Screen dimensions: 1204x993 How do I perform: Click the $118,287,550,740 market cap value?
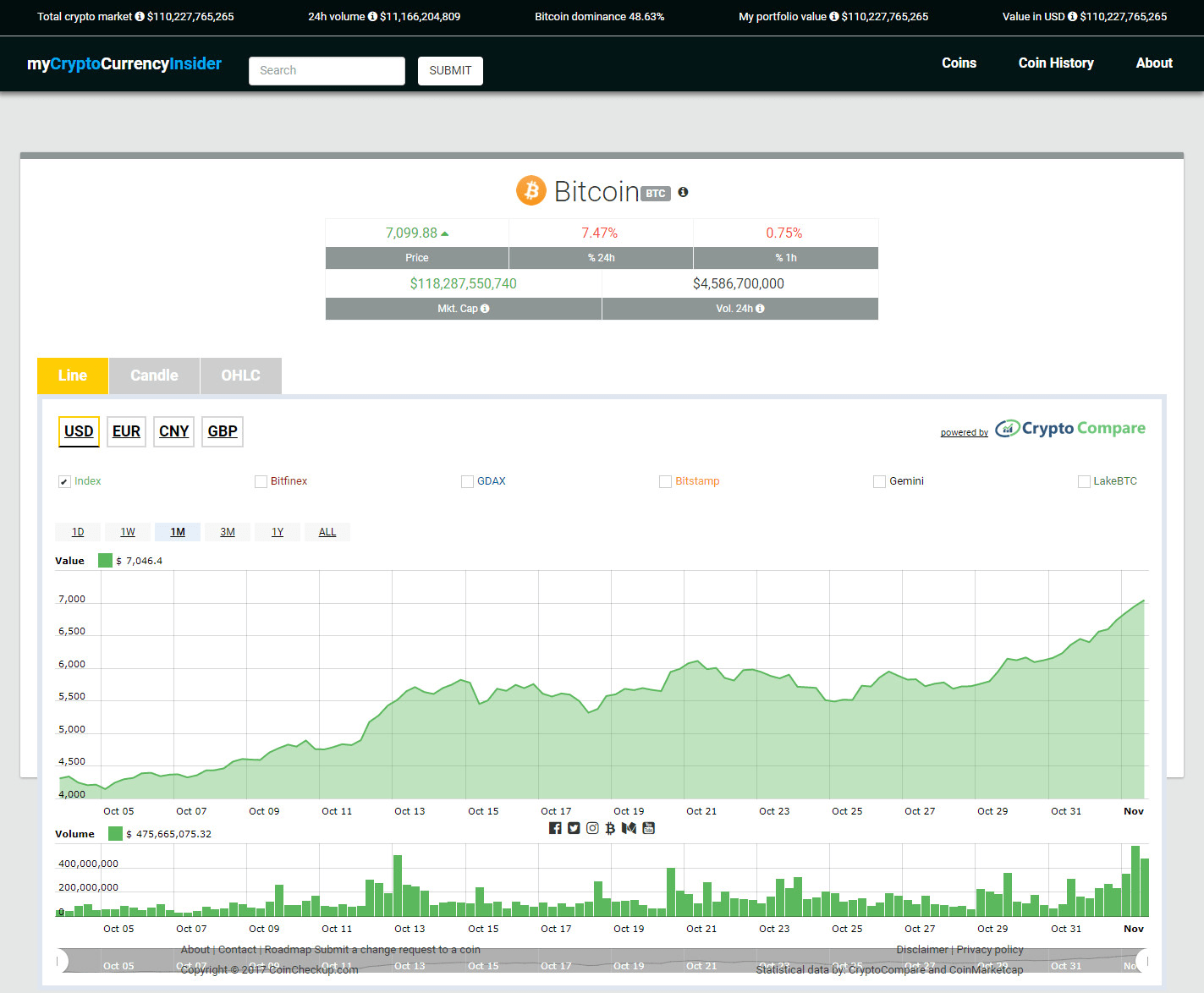(x=463, y=284)
